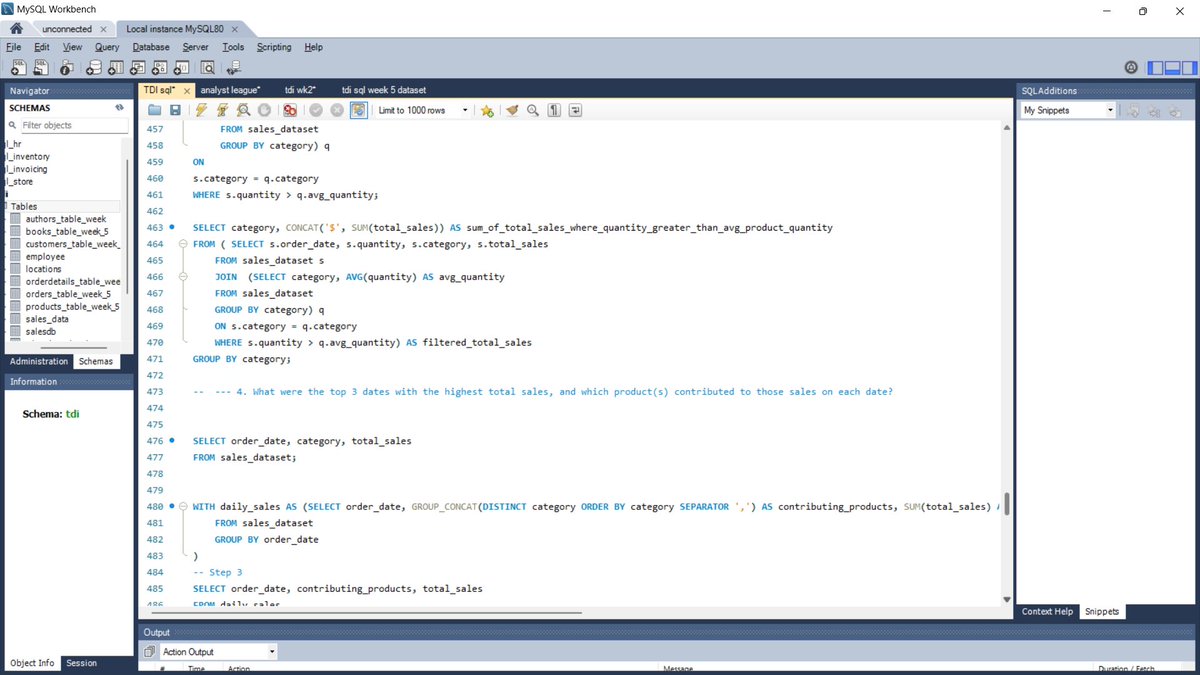Switch to analyst league tab

(230, 90)
